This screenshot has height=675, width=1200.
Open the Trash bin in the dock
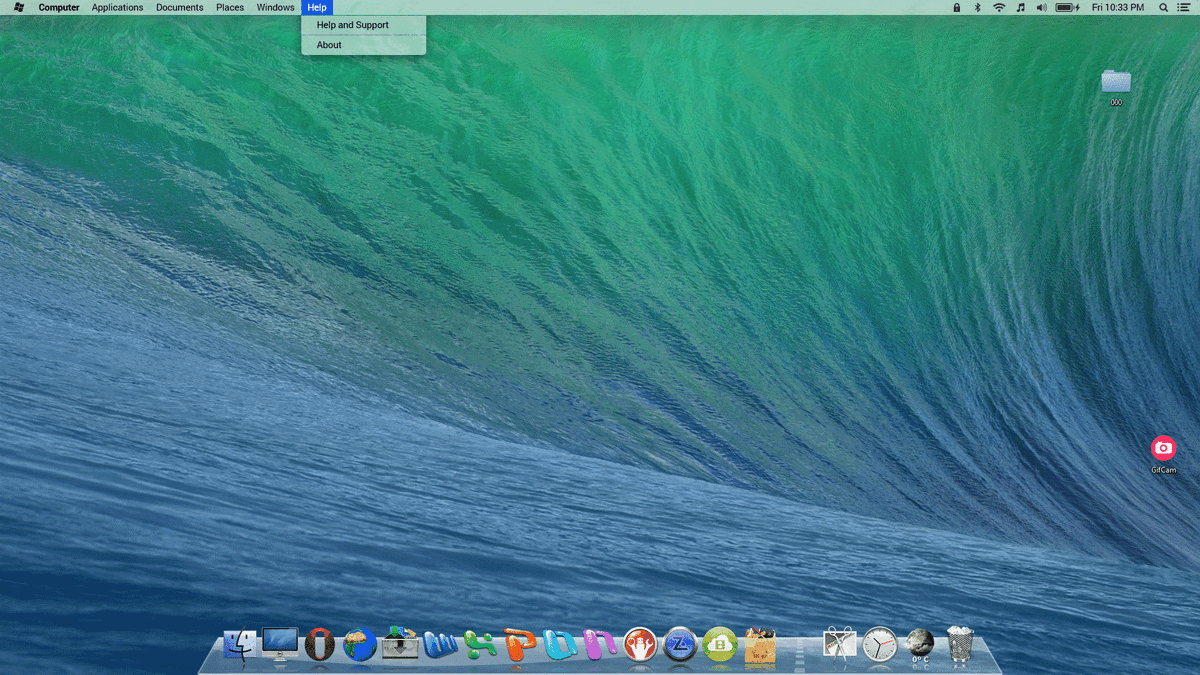point(960,644)
